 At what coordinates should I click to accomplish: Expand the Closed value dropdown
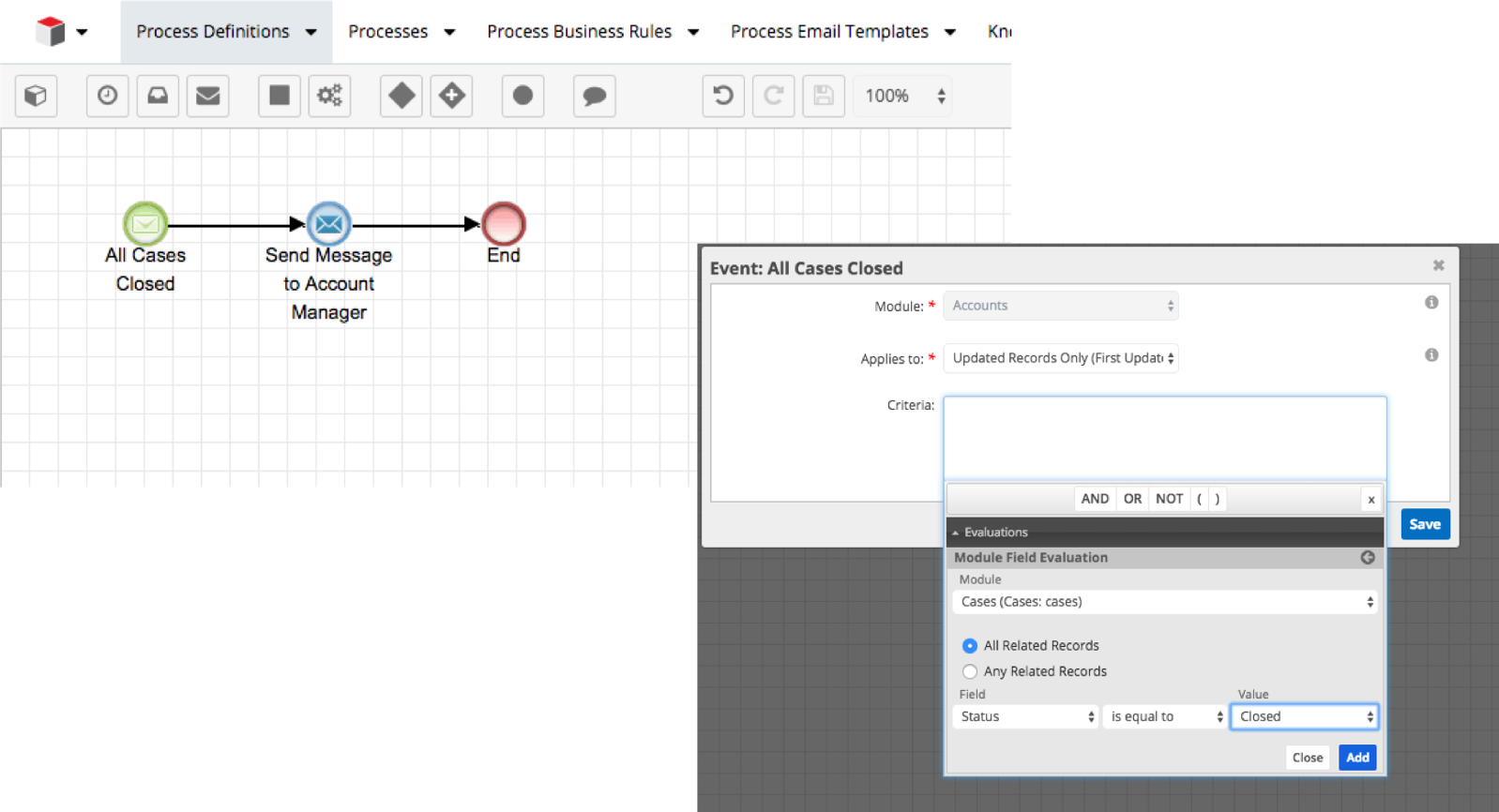point(1304,716)
